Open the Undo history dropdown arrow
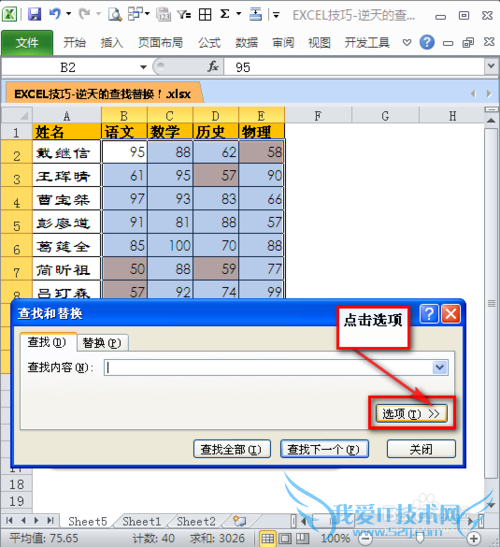This screenshot has width=500, height=547. pyautogui.click(x=69, y=14)
